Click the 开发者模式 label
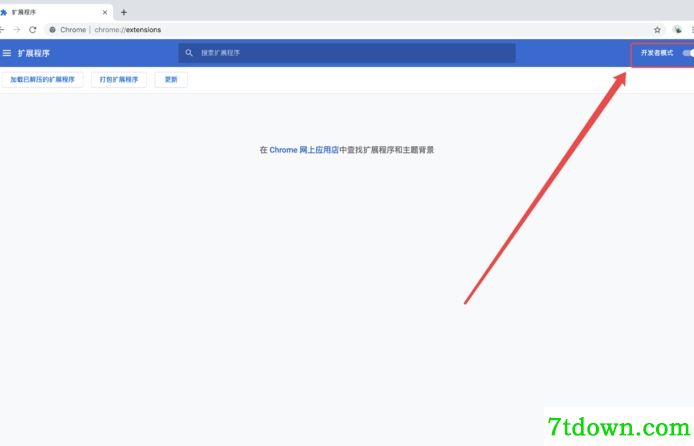Screen dimensions: 694x446 [657, 53]
